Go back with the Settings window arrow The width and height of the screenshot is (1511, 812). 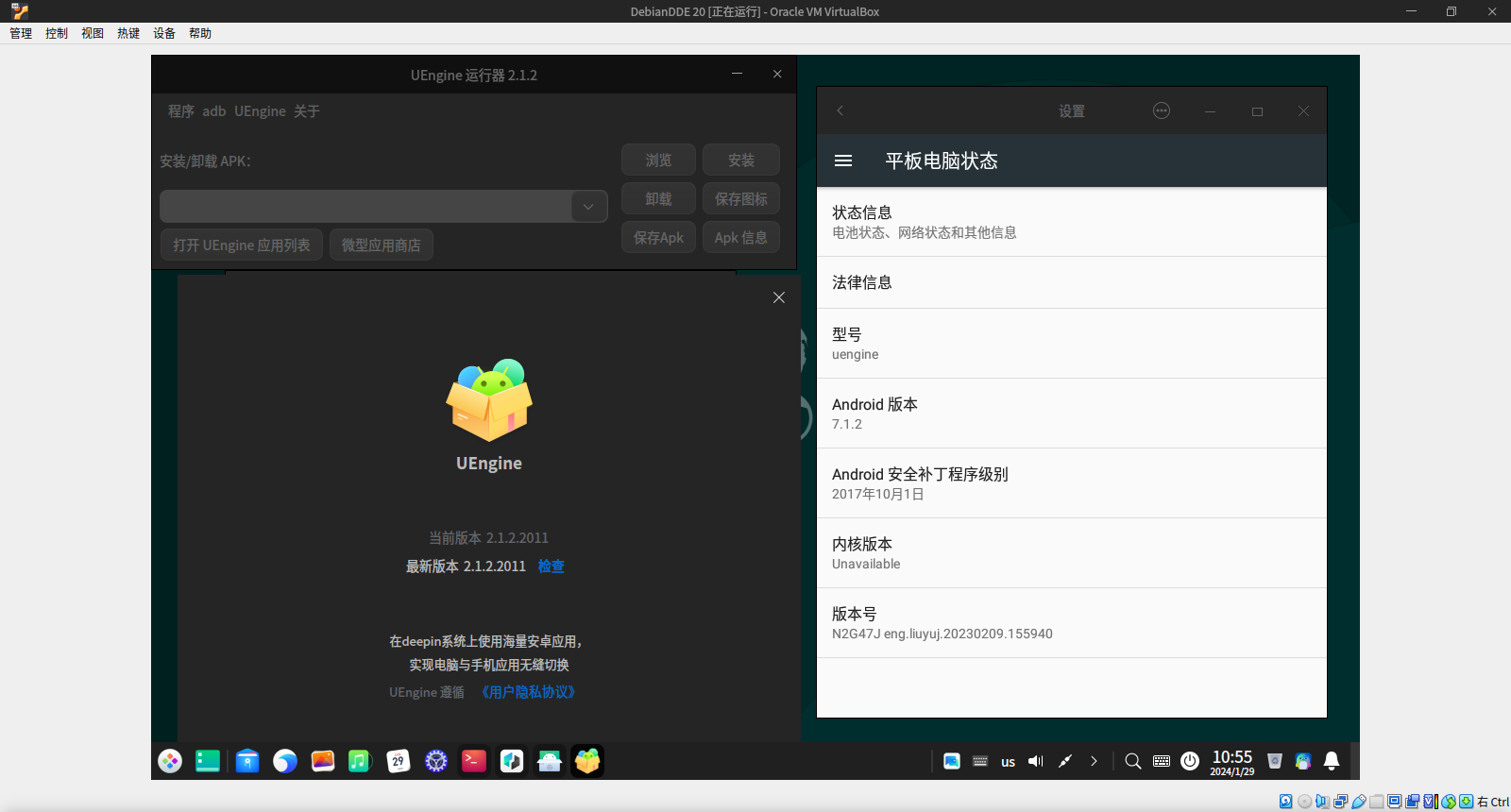(x=840, y=110)
